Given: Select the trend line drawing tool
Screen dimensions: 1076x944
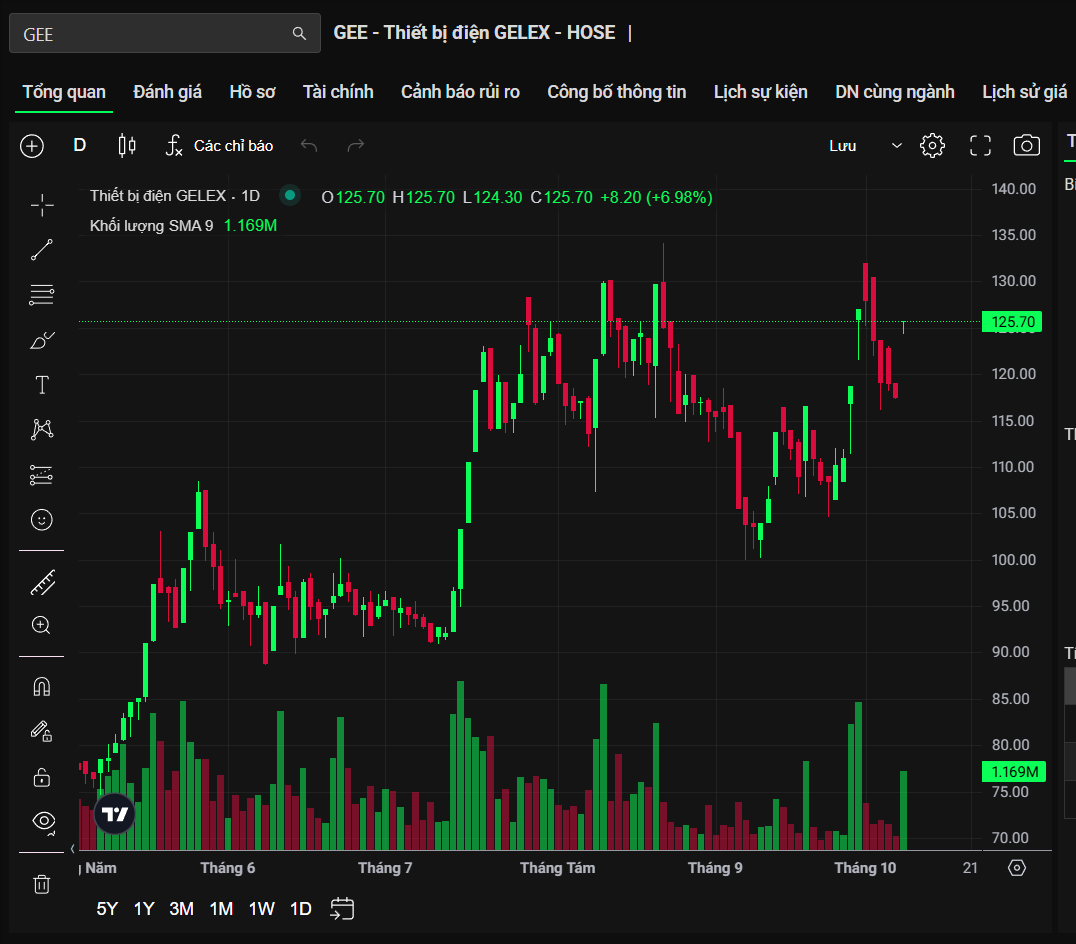Looking at the screenshot, I should click(x=42, y=250).
